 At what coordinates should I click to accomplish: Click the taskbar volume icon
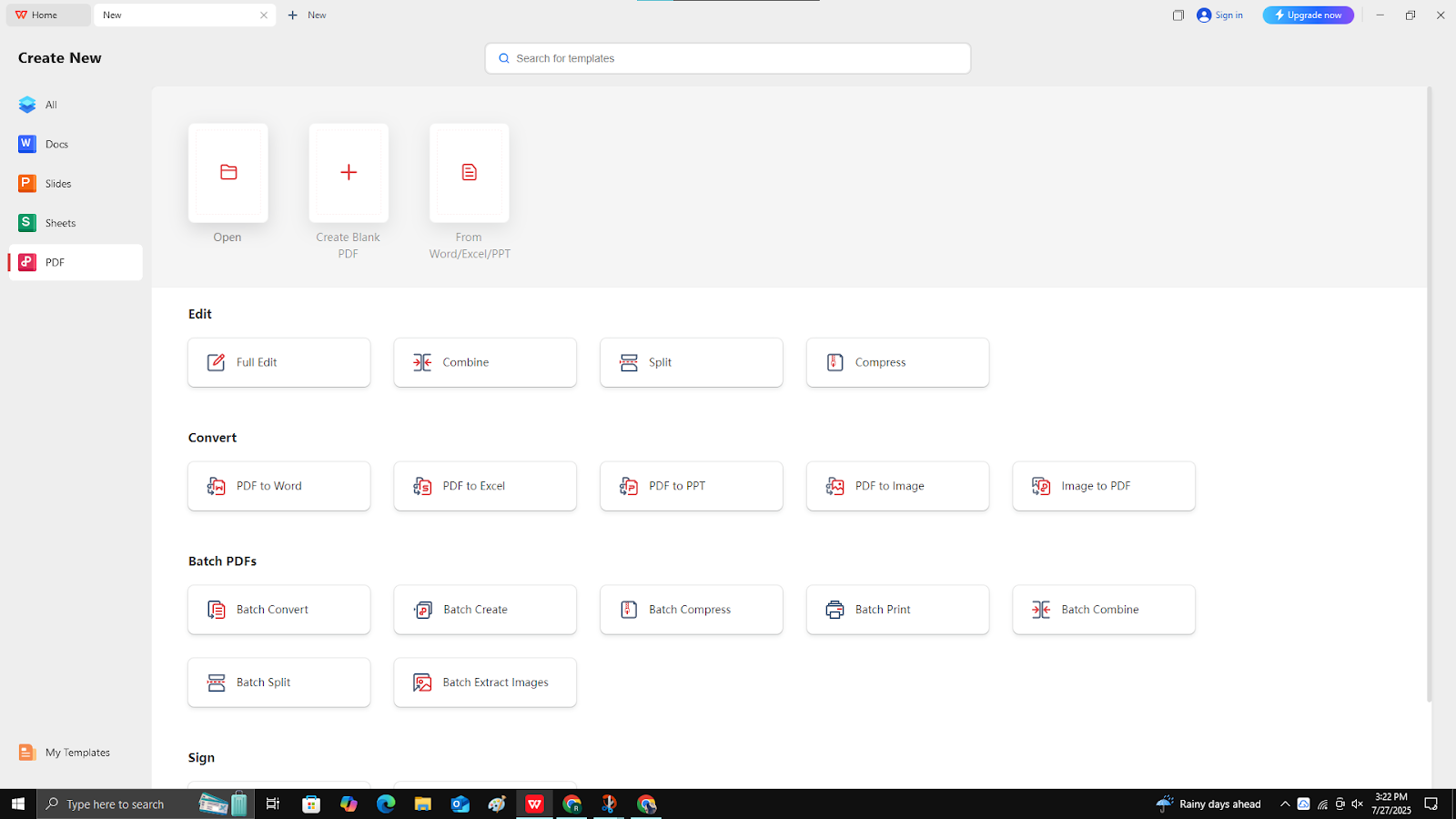pos(1357,804)
